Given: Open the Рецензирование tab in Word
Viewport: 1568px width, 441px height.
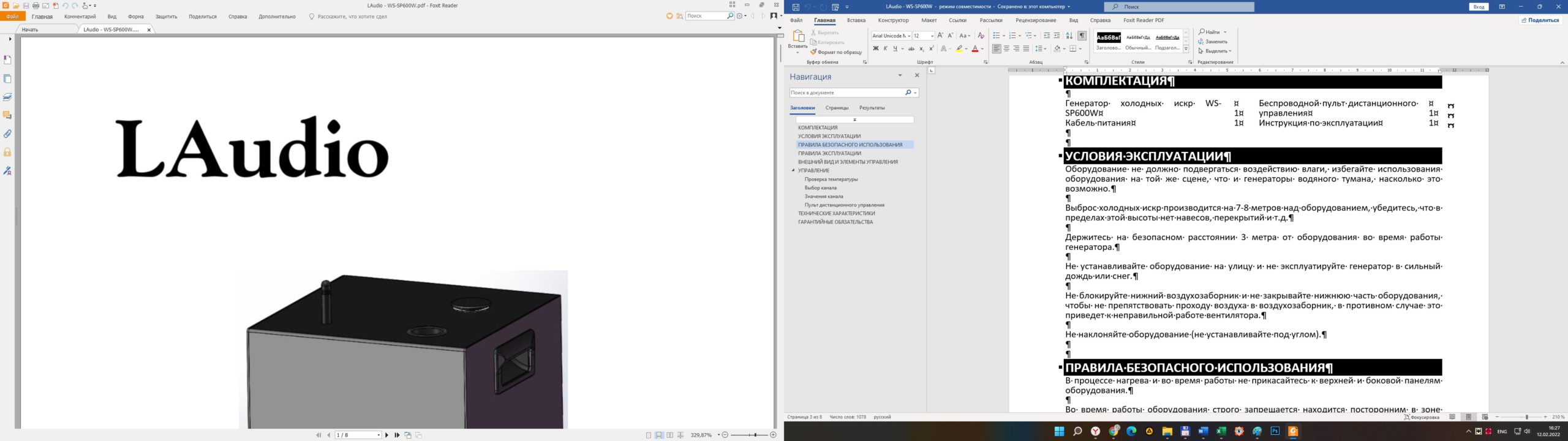Looking at the screenshot, I should pyautogui.click(x=1036, y=20).
